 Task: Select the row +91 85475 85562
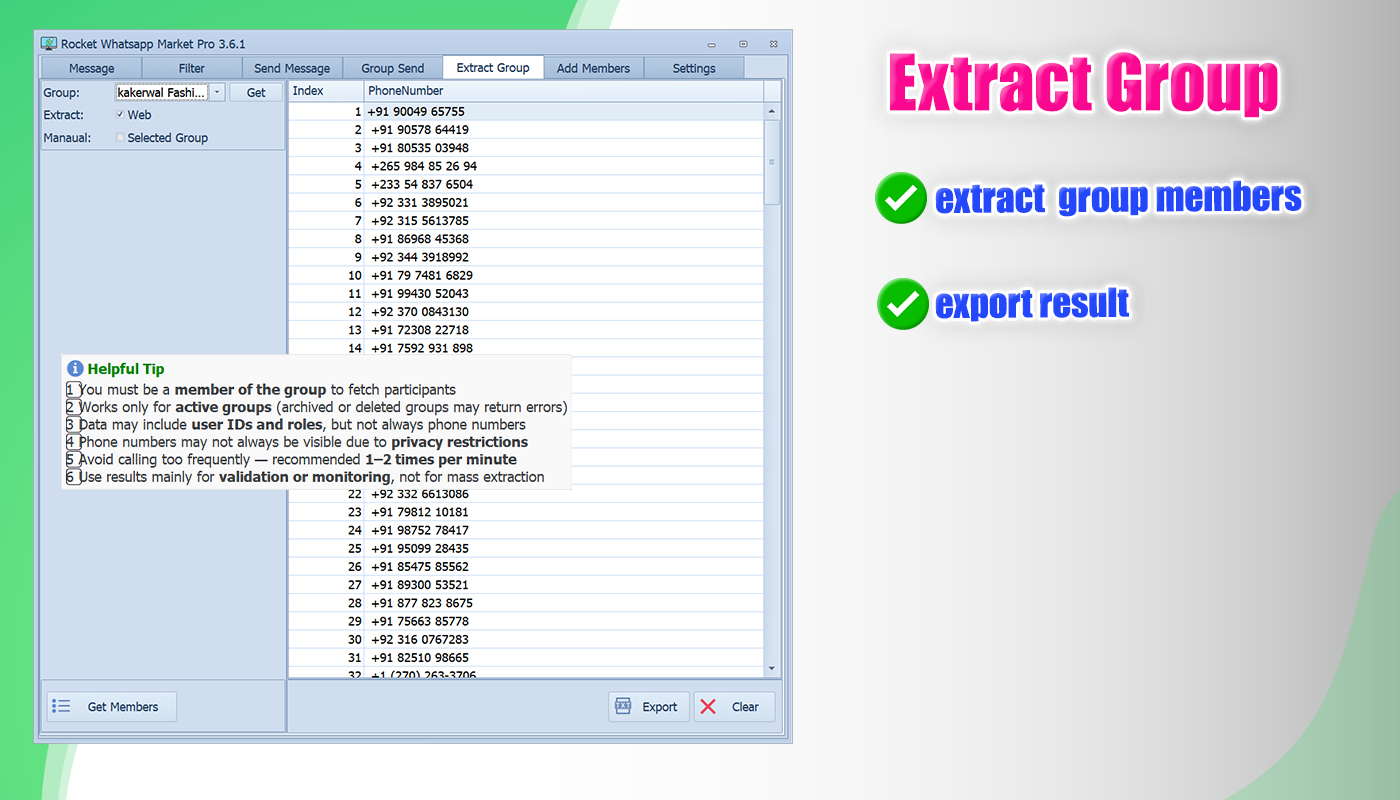[526, 566]
